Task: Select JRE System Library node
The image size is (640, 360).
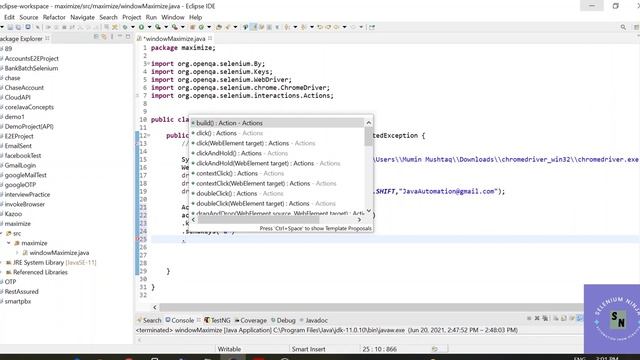Action: (51, 262)
